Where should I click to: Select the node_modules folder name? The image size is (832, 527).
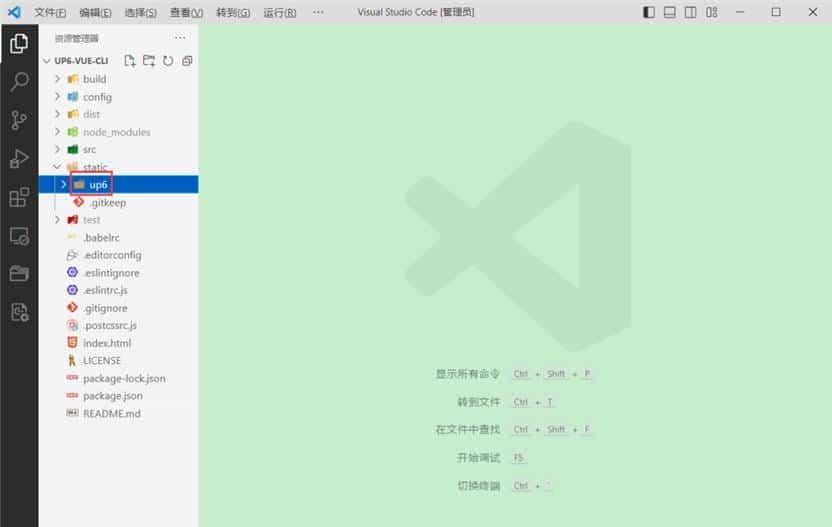pos(117,132)
